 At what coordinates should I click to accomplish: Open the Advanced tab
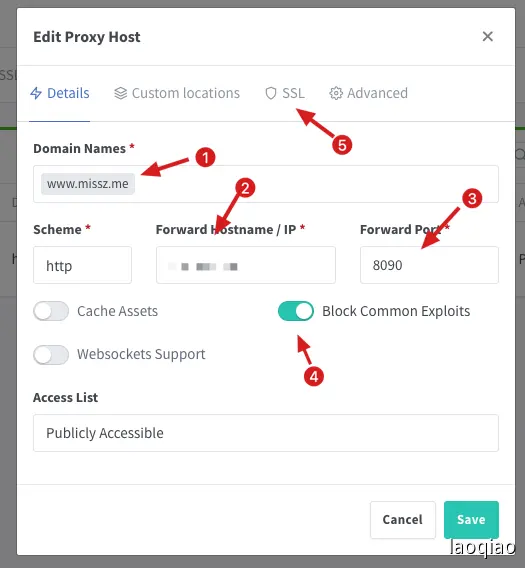(x=368, y=93)
